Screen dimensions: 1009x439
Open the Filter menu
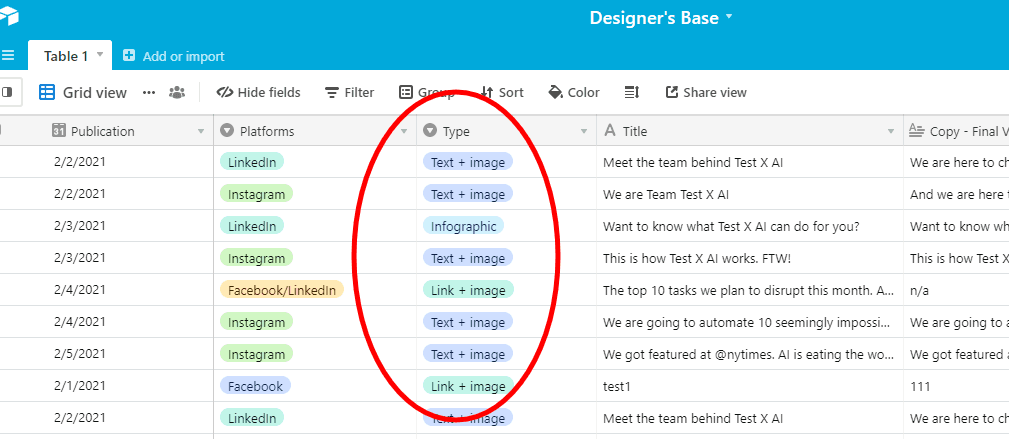(349, 92)
